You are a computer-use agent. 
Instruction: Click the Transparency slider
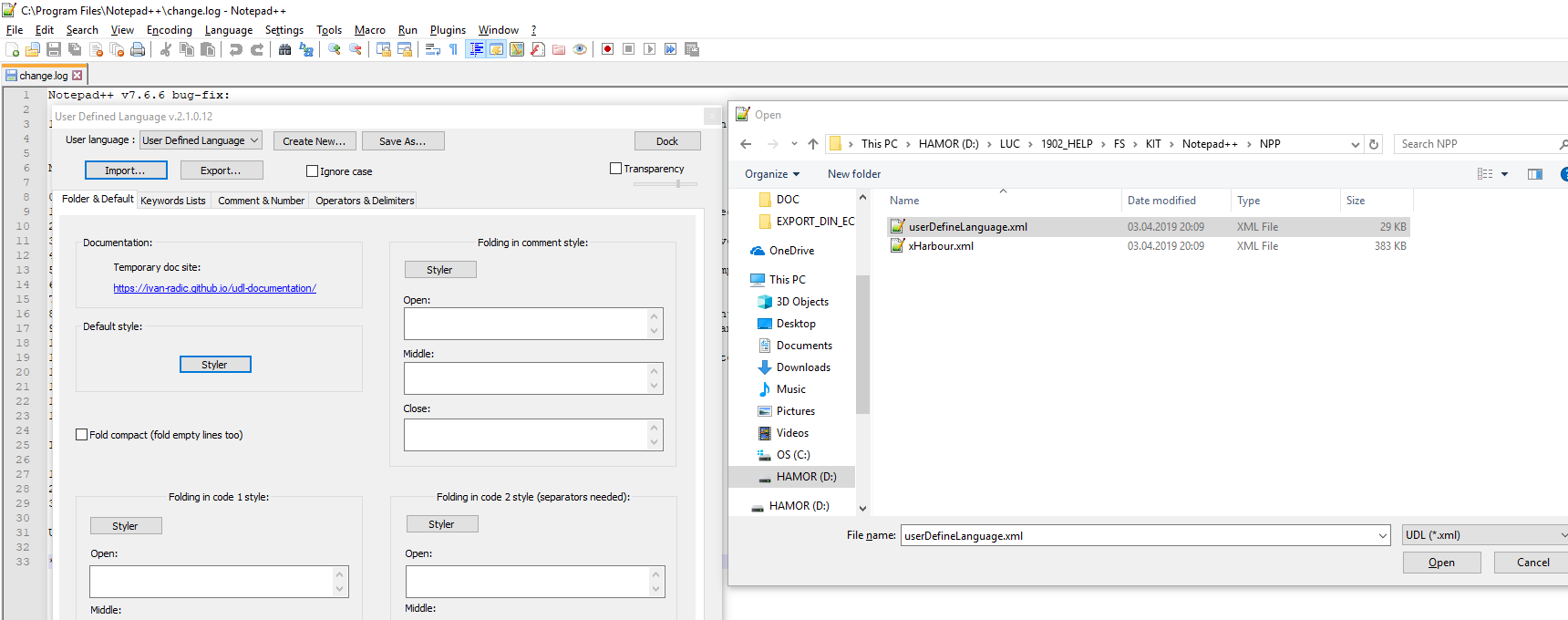click(x=665, y=183)
